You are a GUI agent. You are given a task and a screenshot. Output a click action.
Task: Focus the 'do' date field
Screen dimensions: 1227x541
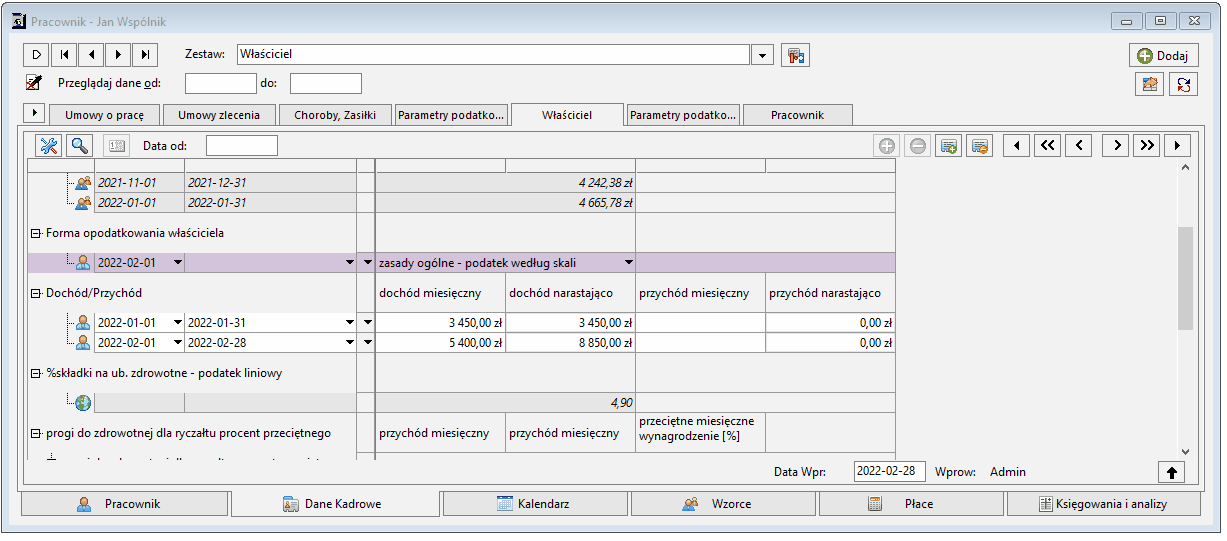326,84
